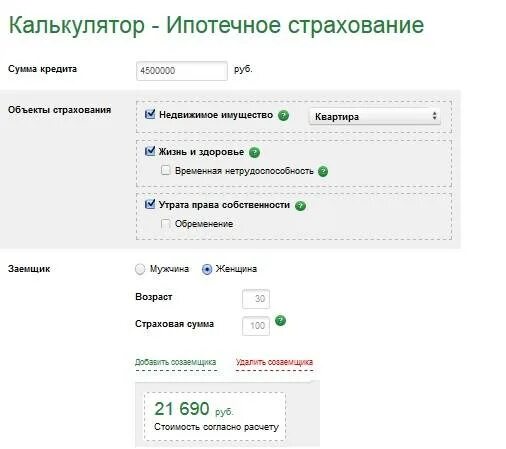Viewport: 506px width, 449px height.
Task: Uncheck the Недвижимое имущество checkbox
Action: 150,114
